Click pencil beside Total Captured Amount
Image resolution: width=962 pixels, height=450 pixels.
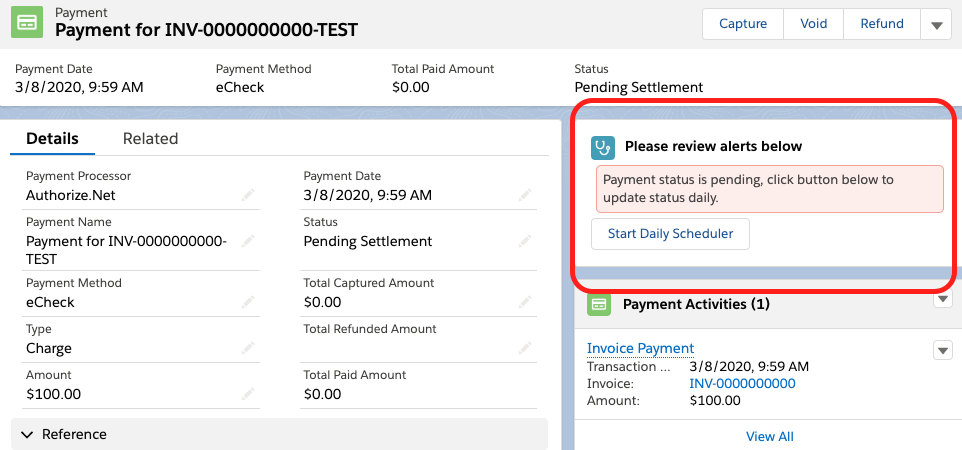pyautogui.click(x=525, y=302)
